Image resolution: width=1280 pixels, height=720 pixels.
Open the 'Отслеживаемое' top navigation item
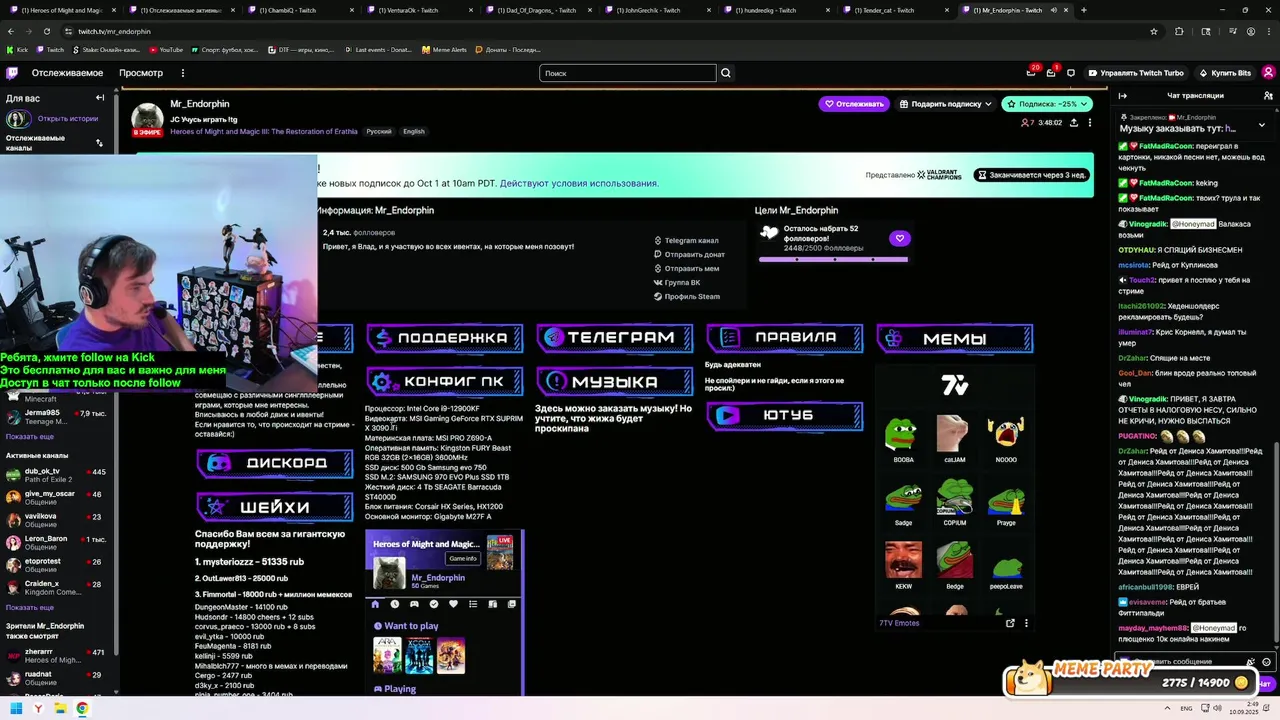point(67,73)
